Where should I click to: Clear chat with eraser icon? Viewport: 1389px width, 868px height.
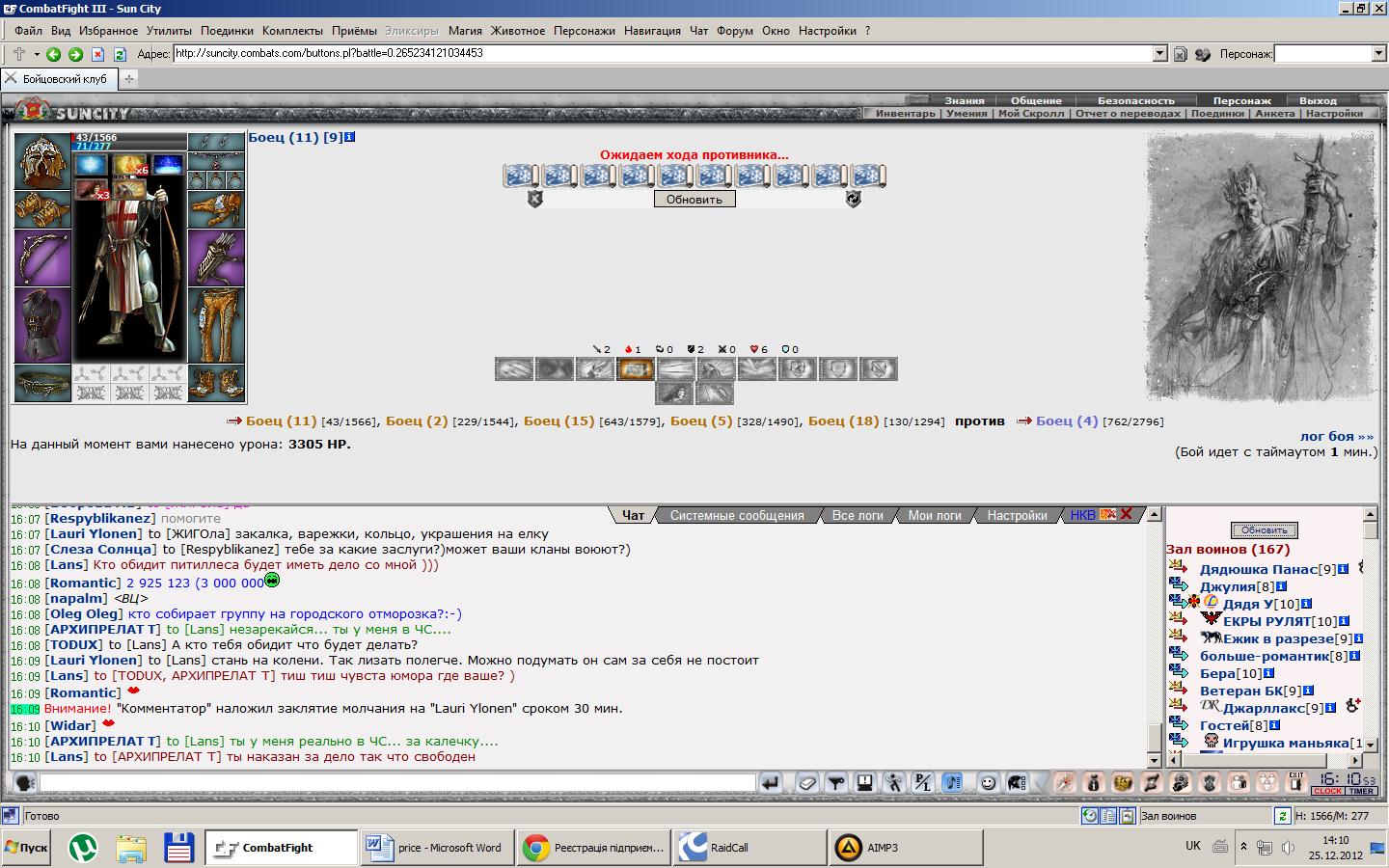(x=807, y=782)
